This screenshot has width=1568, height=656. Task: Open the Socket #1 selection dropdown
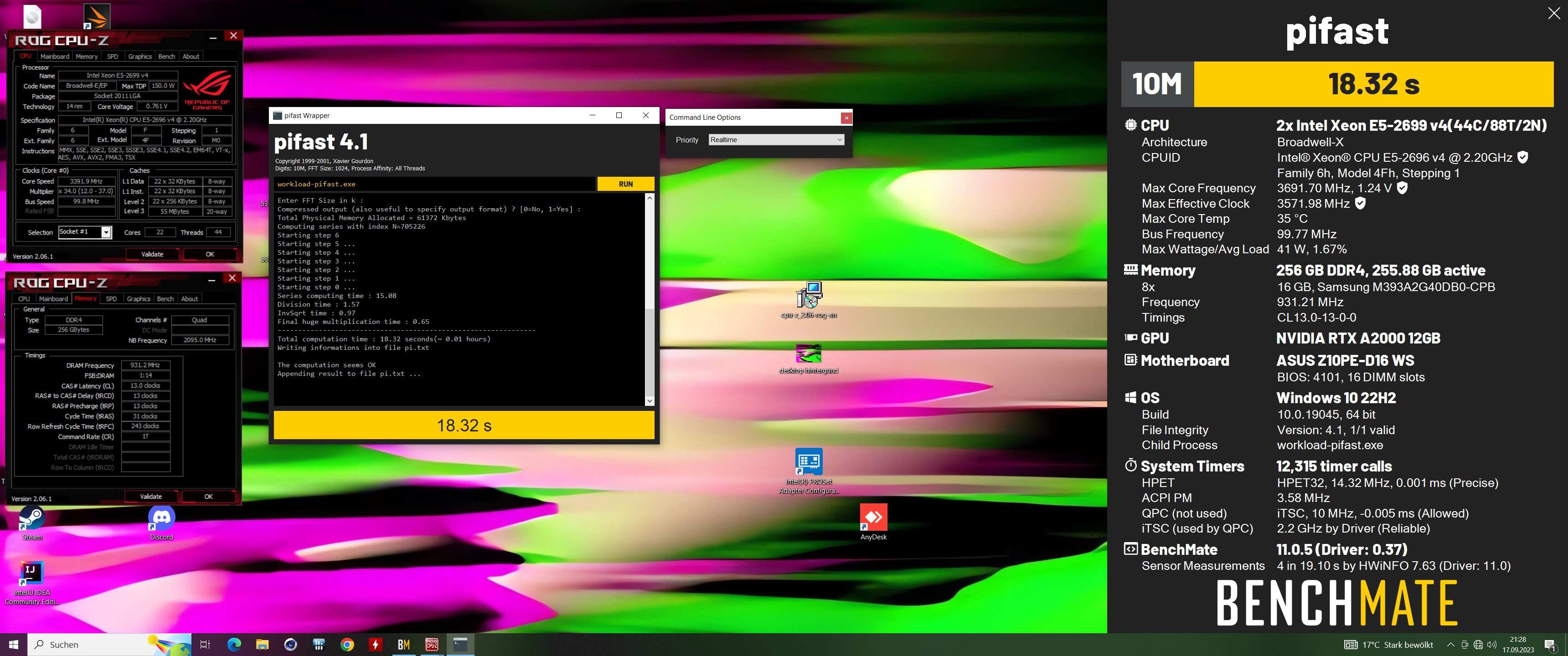[x=85, y=232]
